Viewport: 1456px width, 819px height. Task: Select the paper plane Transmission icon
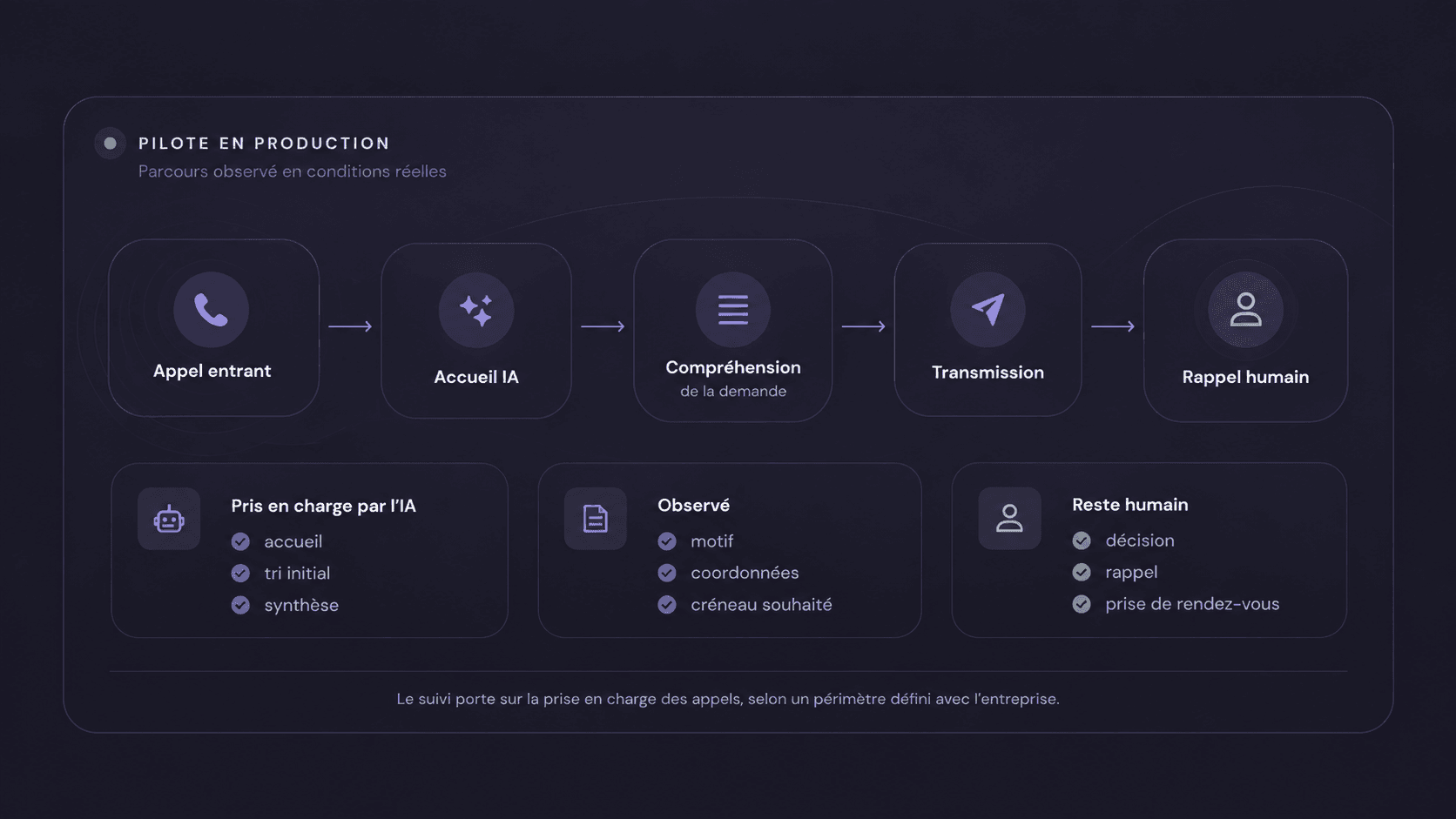(988, 309)
